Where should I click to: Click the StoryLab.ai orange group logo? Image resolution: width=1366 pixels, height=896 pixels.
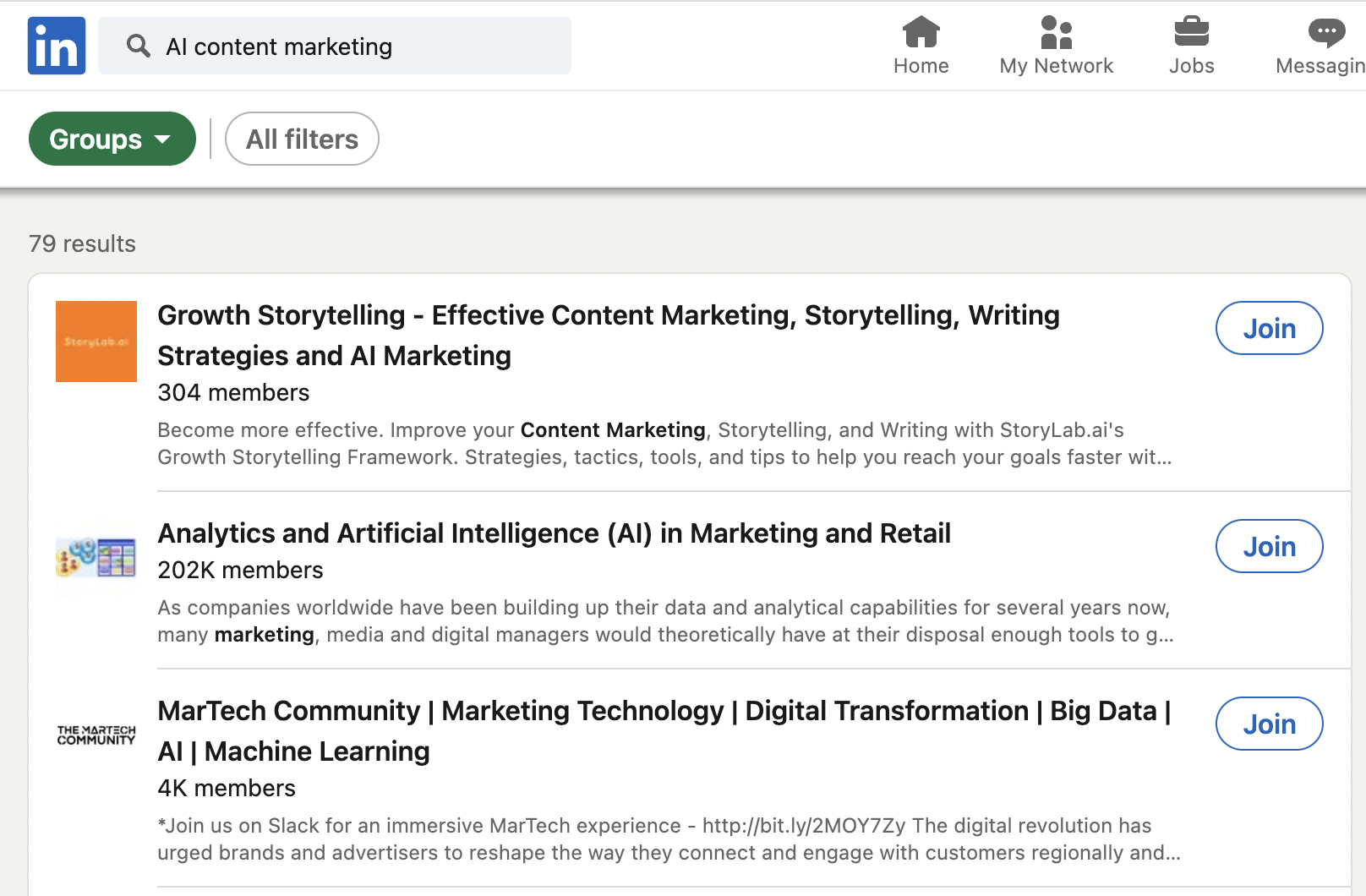(96, 341)
